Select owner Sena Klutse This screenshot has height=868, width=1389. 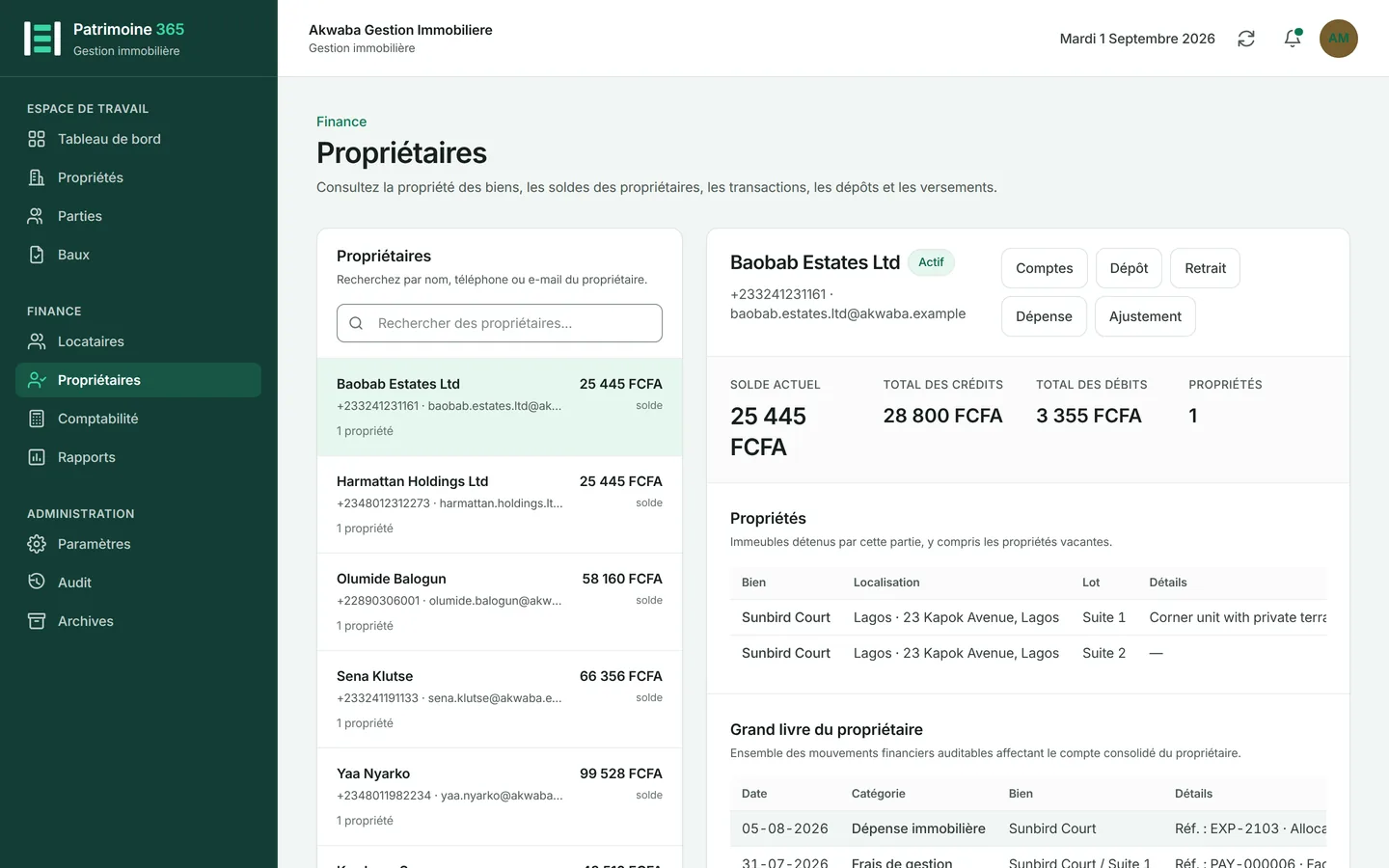500,699
